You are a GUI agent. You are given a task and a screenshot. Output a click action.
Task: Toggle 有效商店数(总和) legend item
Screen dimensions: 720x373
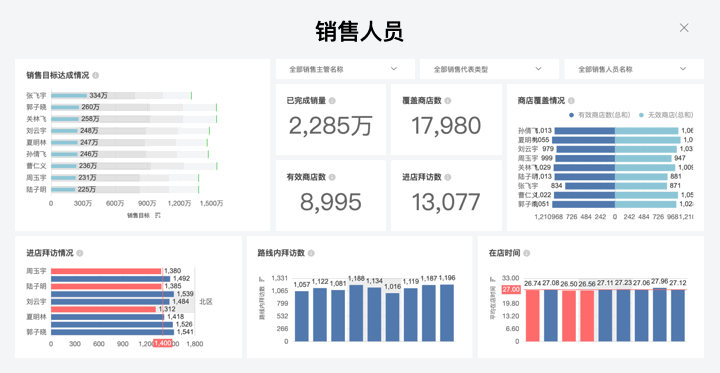point(599,115)
